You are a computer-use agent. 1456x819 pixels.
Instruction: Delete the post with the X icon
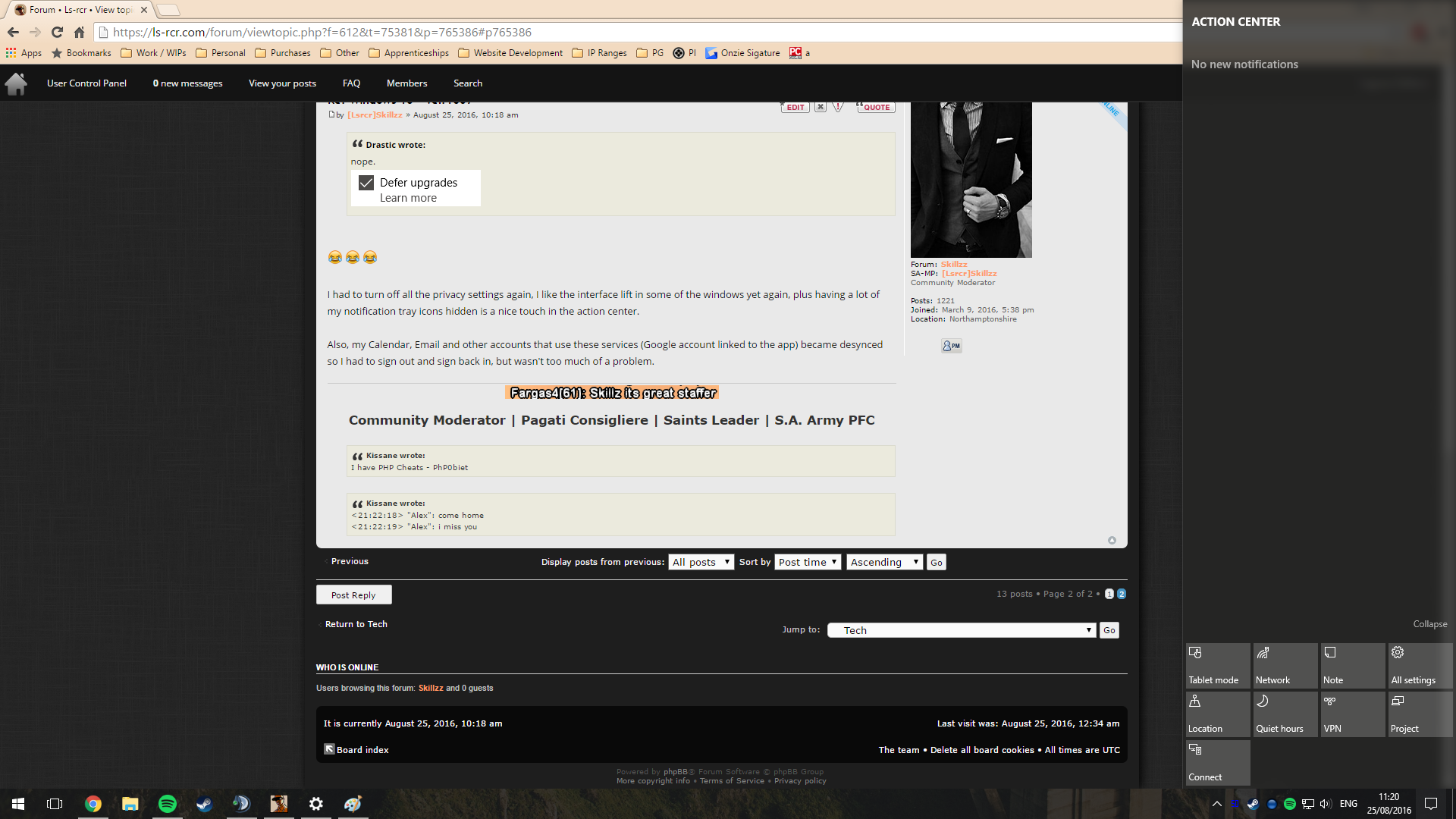[821, 107]
